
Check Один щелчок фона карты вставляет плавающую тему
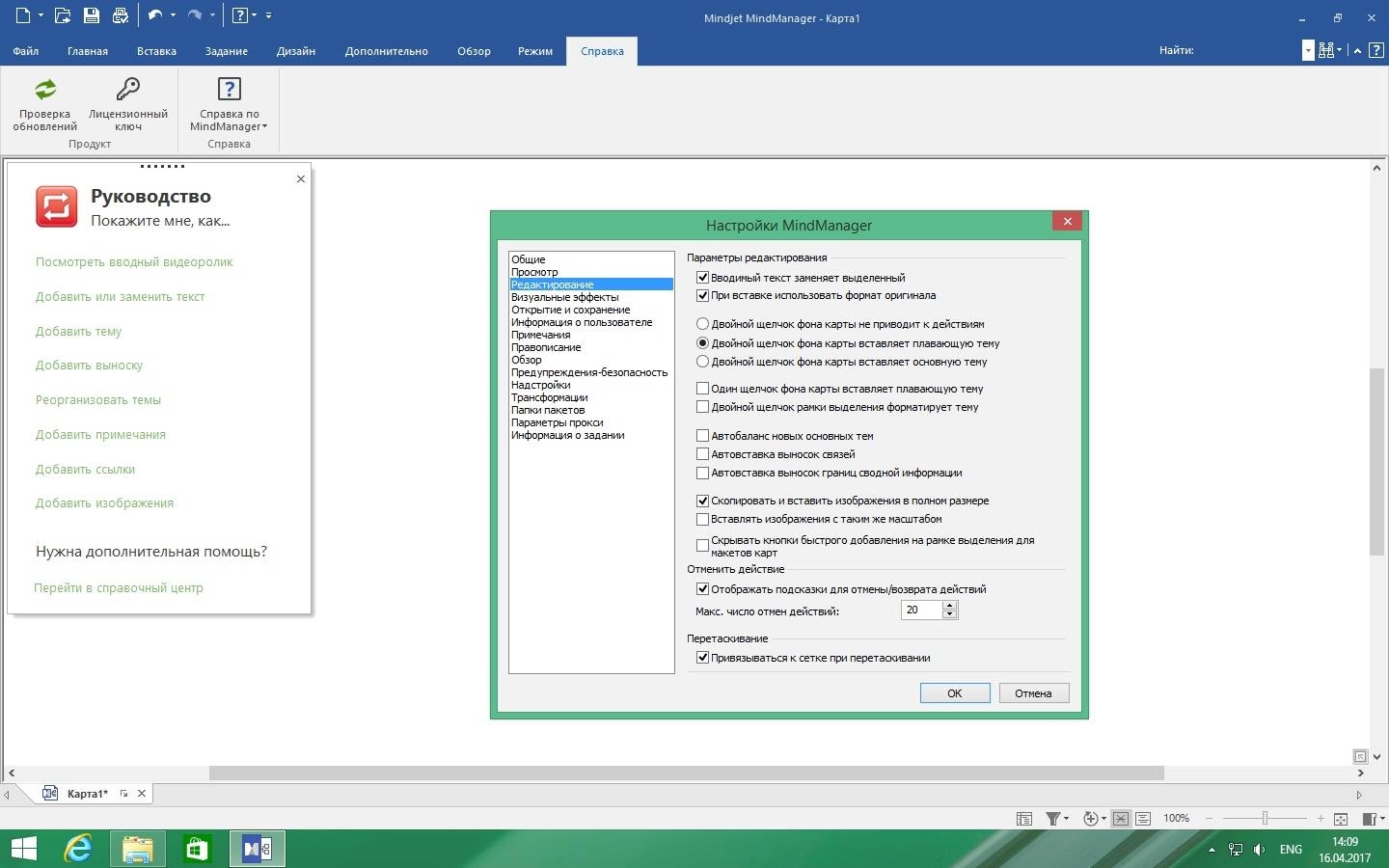point(702,389)
